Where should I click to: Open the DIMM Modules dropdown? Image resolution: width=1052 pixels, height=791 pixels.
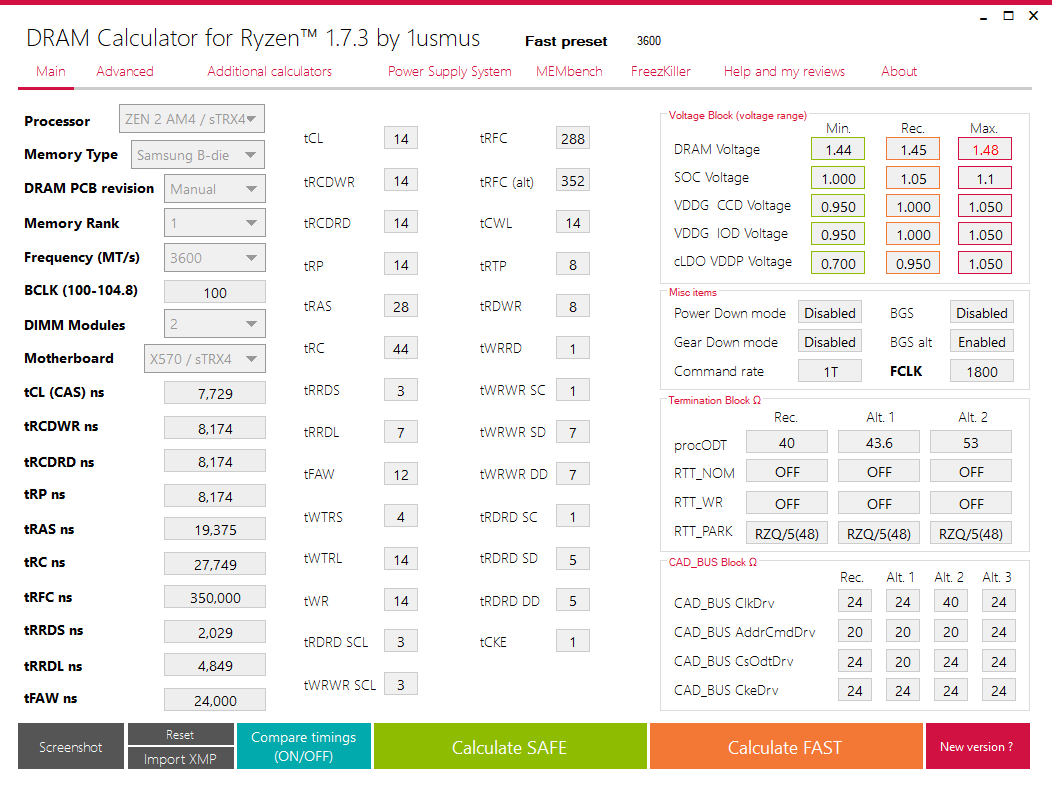tap(215, 324)
